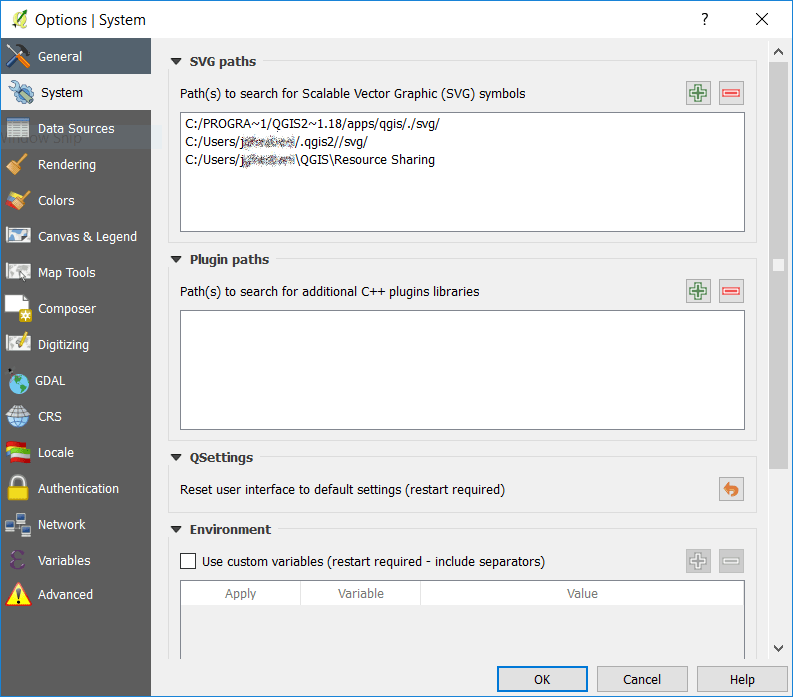The image size is (793, 697).
Task: Open the GDAL globe icon
Action: click(18, 381)
